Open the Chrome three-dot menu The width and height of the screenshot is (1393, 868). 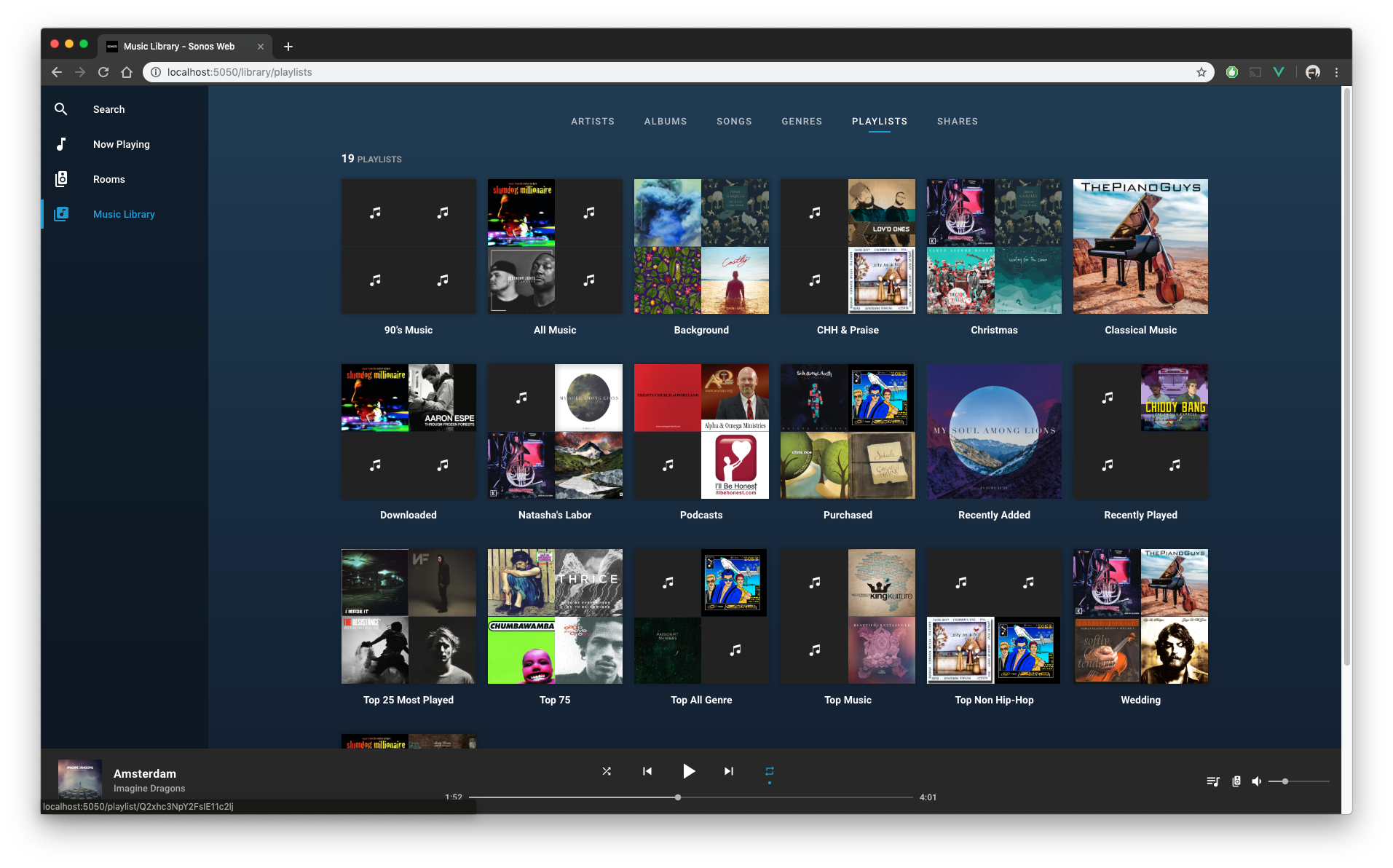click(x=1336, y=72)
